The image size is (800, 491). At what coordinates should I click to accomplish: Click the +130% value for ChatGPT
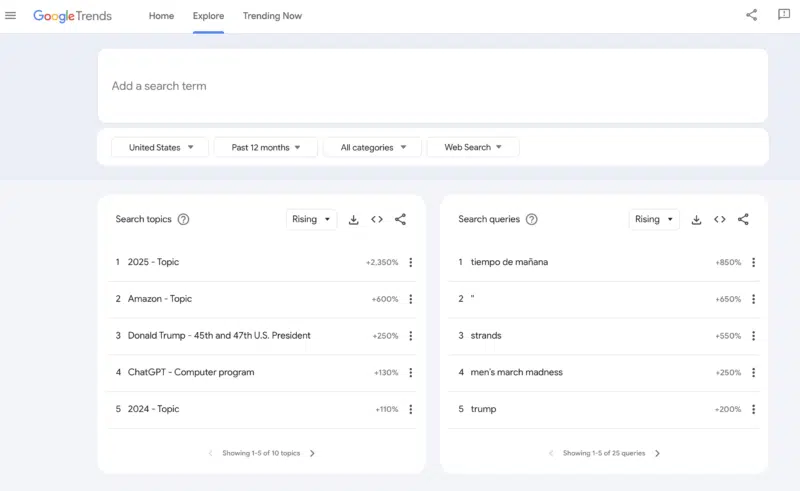click(x=386, y=373)
